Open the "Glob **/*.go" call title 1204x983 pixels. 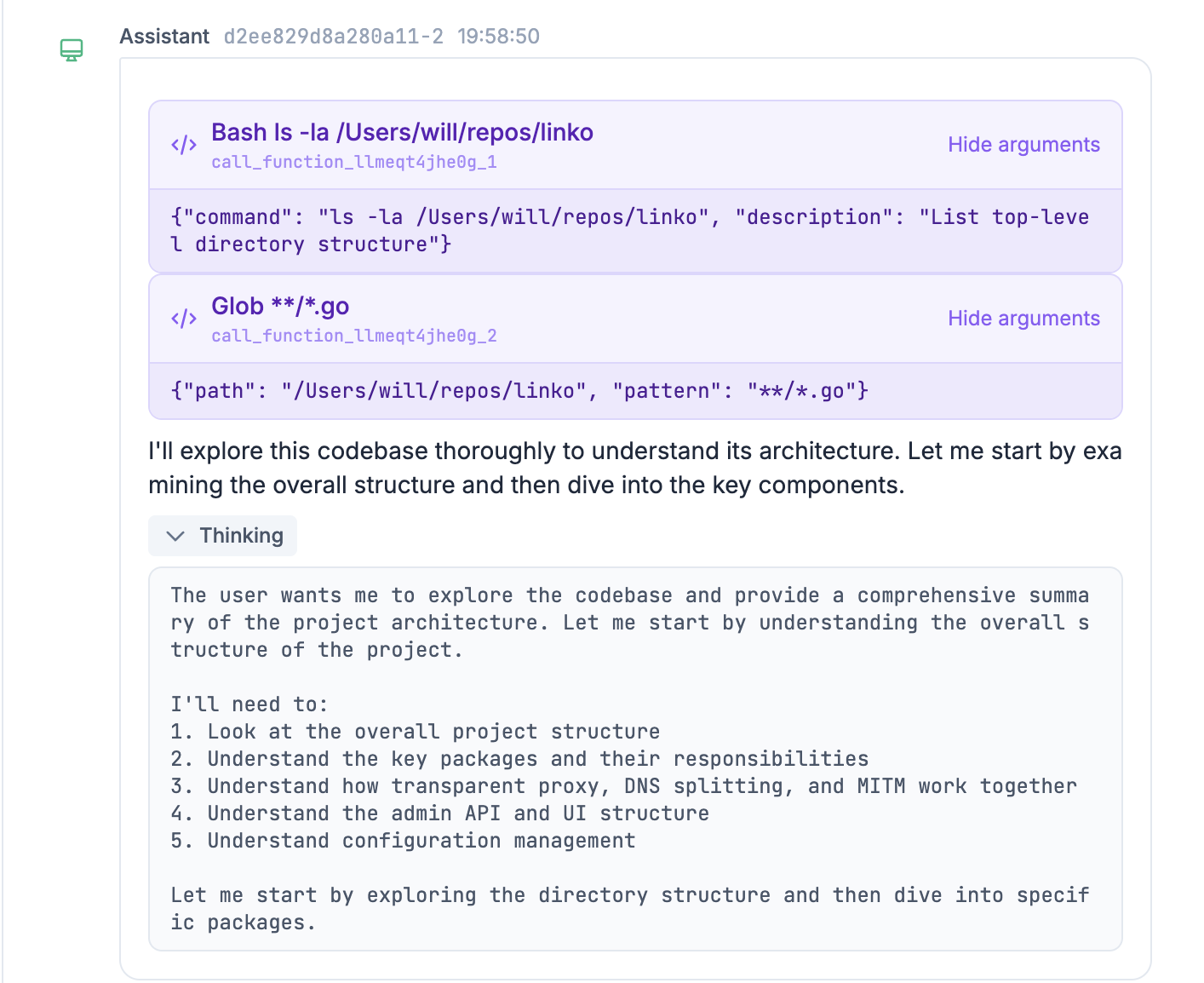point(280,307)
